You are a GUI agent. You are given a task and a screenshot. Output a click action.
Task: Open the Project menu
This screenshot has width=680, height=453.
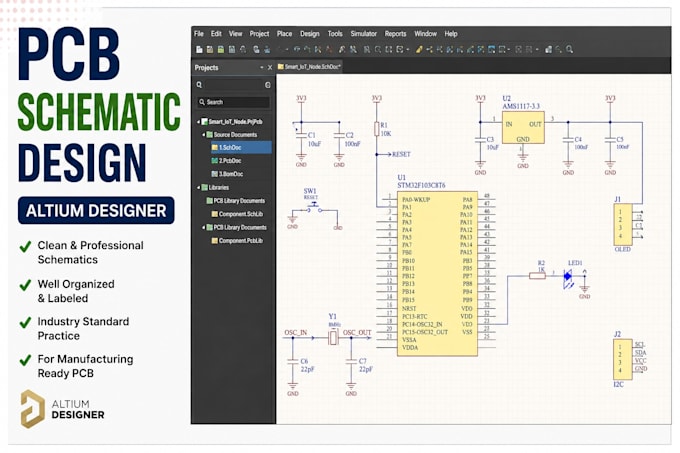[259, 34]
